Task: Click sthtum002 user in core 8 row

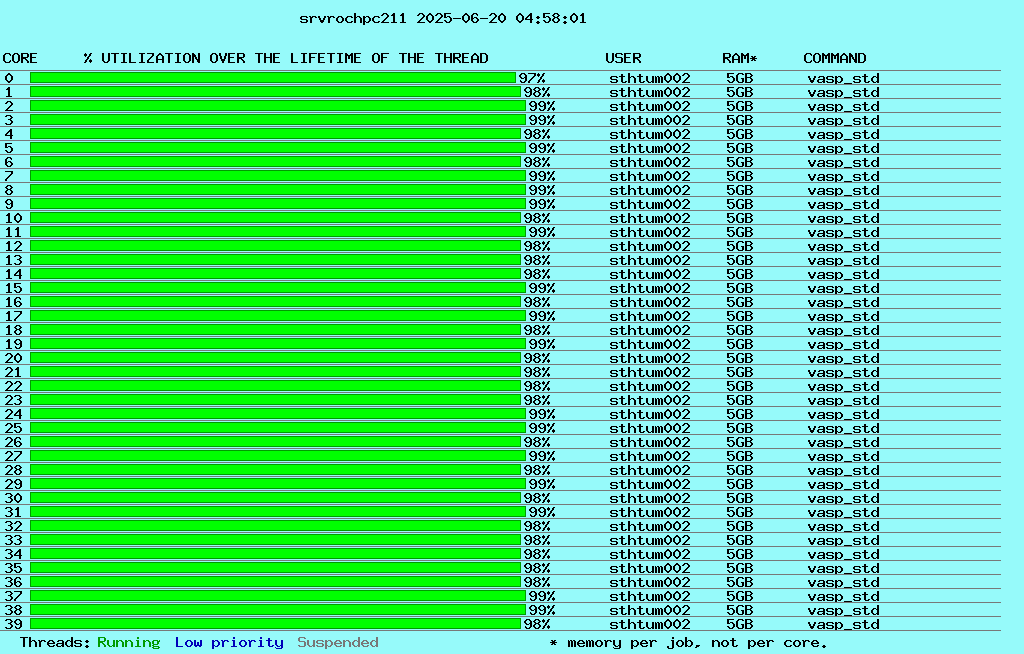Action: [649, 190]
